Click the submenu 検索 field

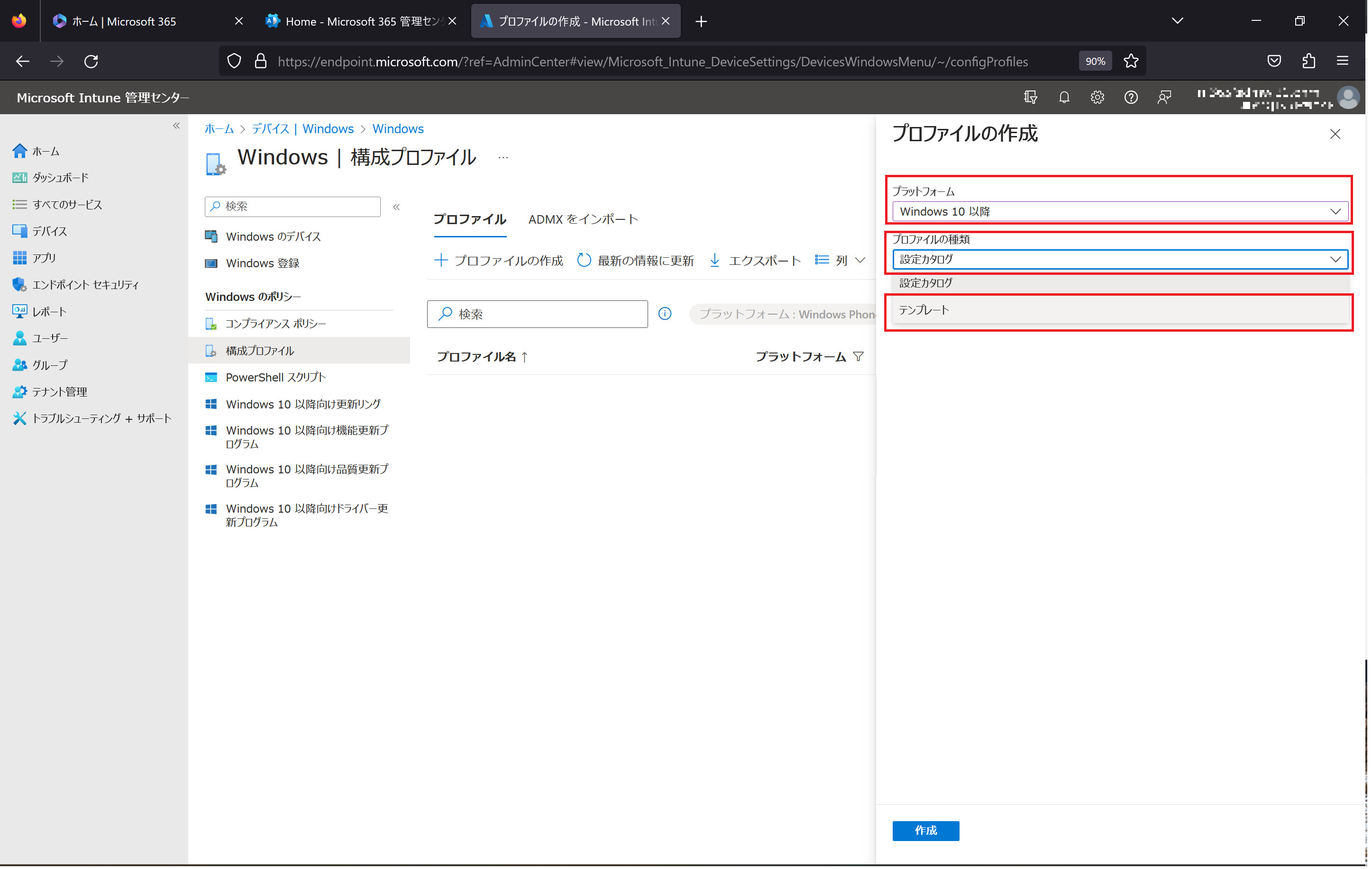click(293, 207)
